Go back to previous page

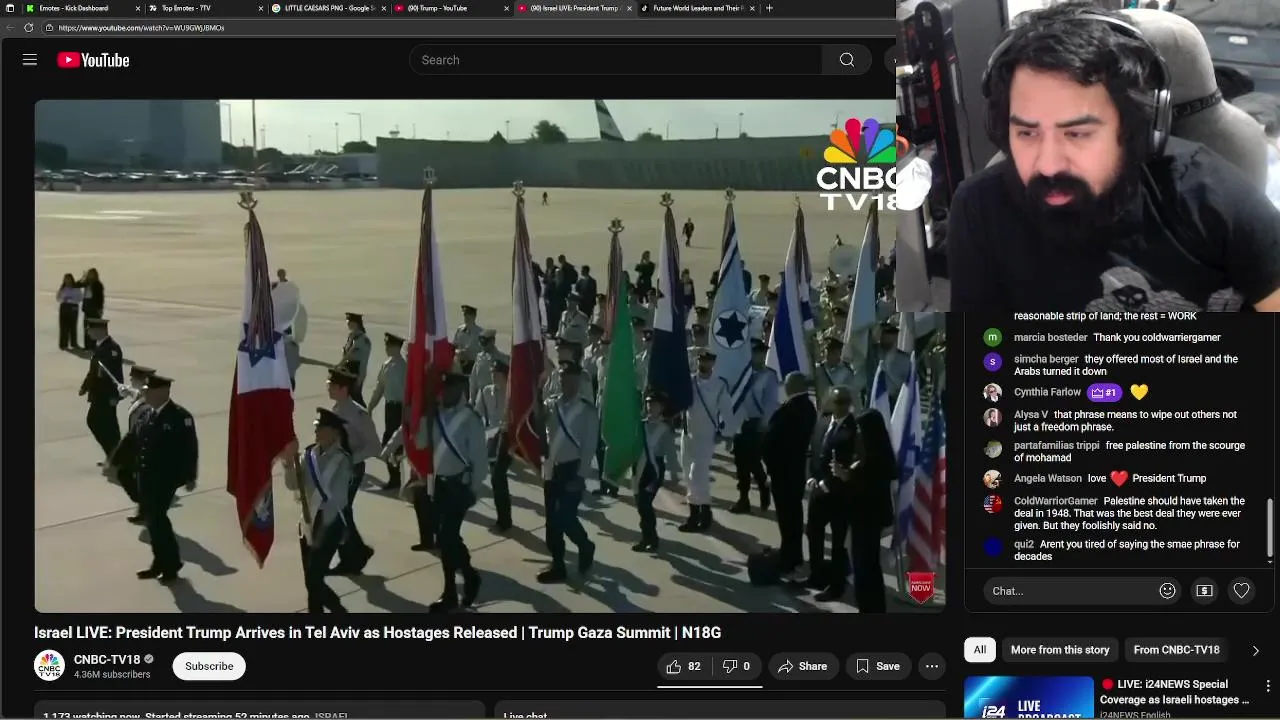point(10,28)
